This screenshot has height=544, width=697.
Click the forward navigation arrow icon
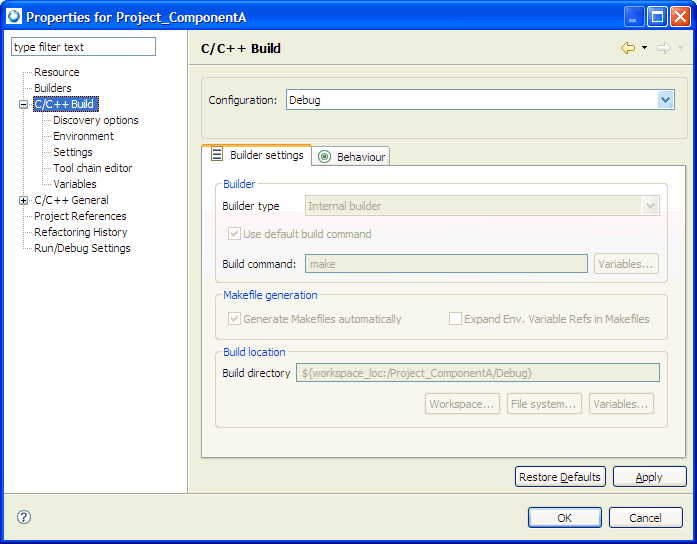coord(663,48)
